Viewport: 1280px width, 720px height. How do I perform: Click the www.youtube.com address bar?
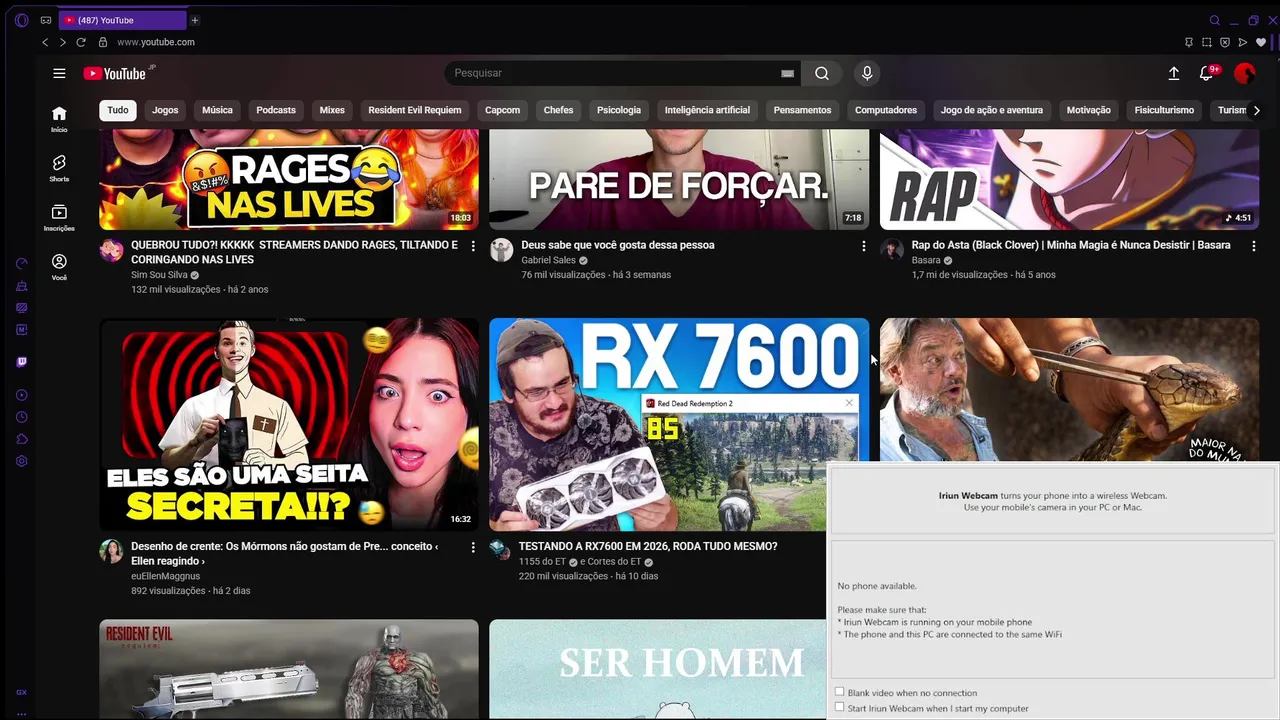coord(156,42)
